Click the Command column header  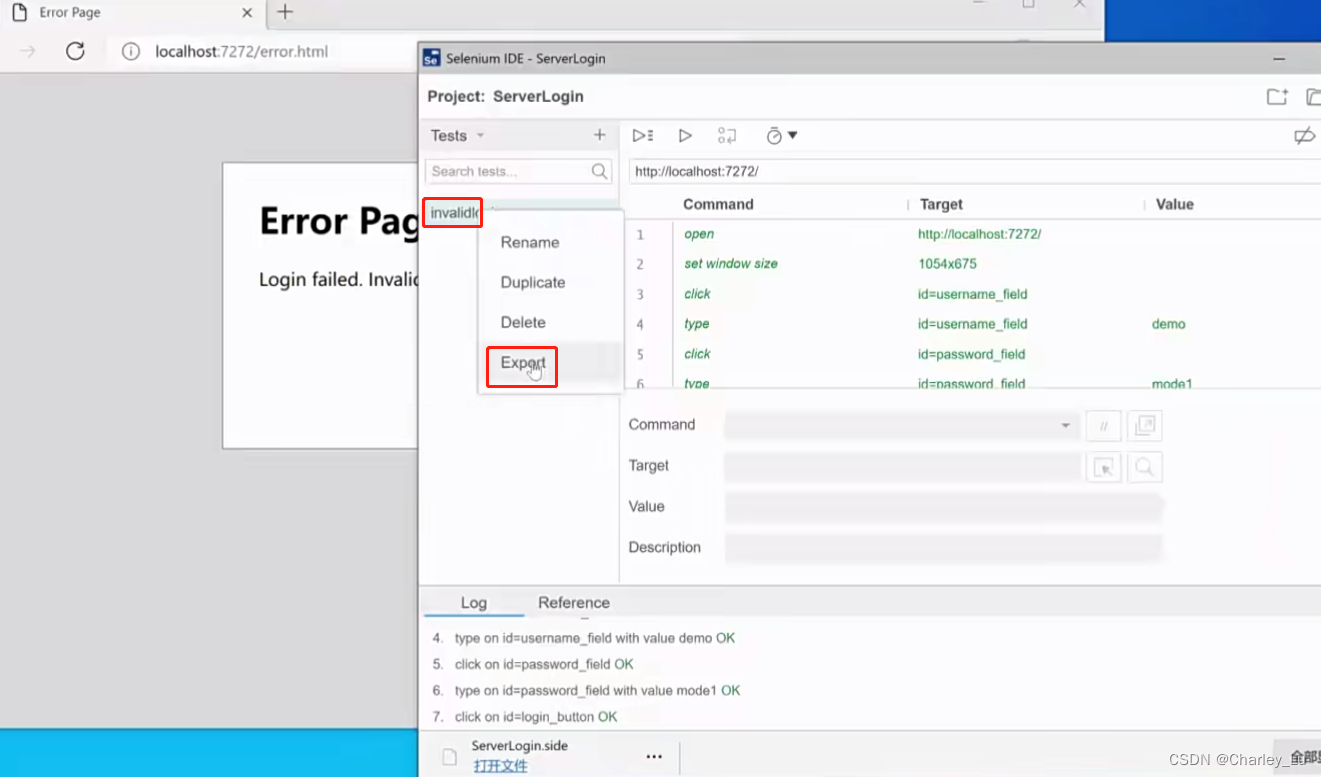point(718,204)
